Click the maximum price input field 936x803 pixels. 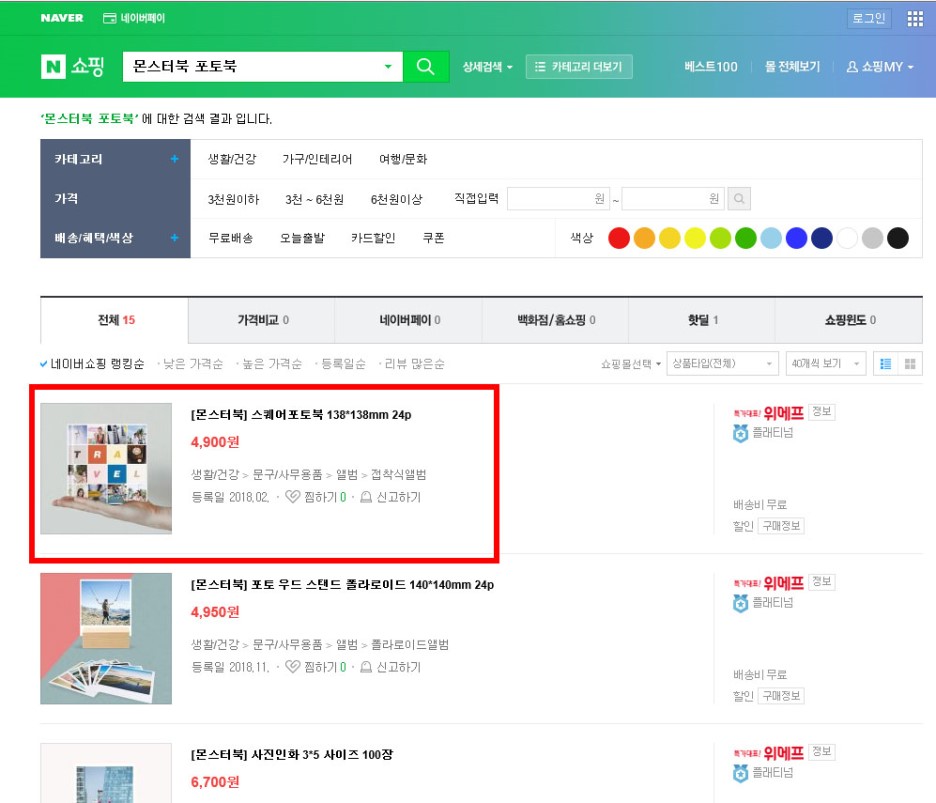click(x=673, y=199)
